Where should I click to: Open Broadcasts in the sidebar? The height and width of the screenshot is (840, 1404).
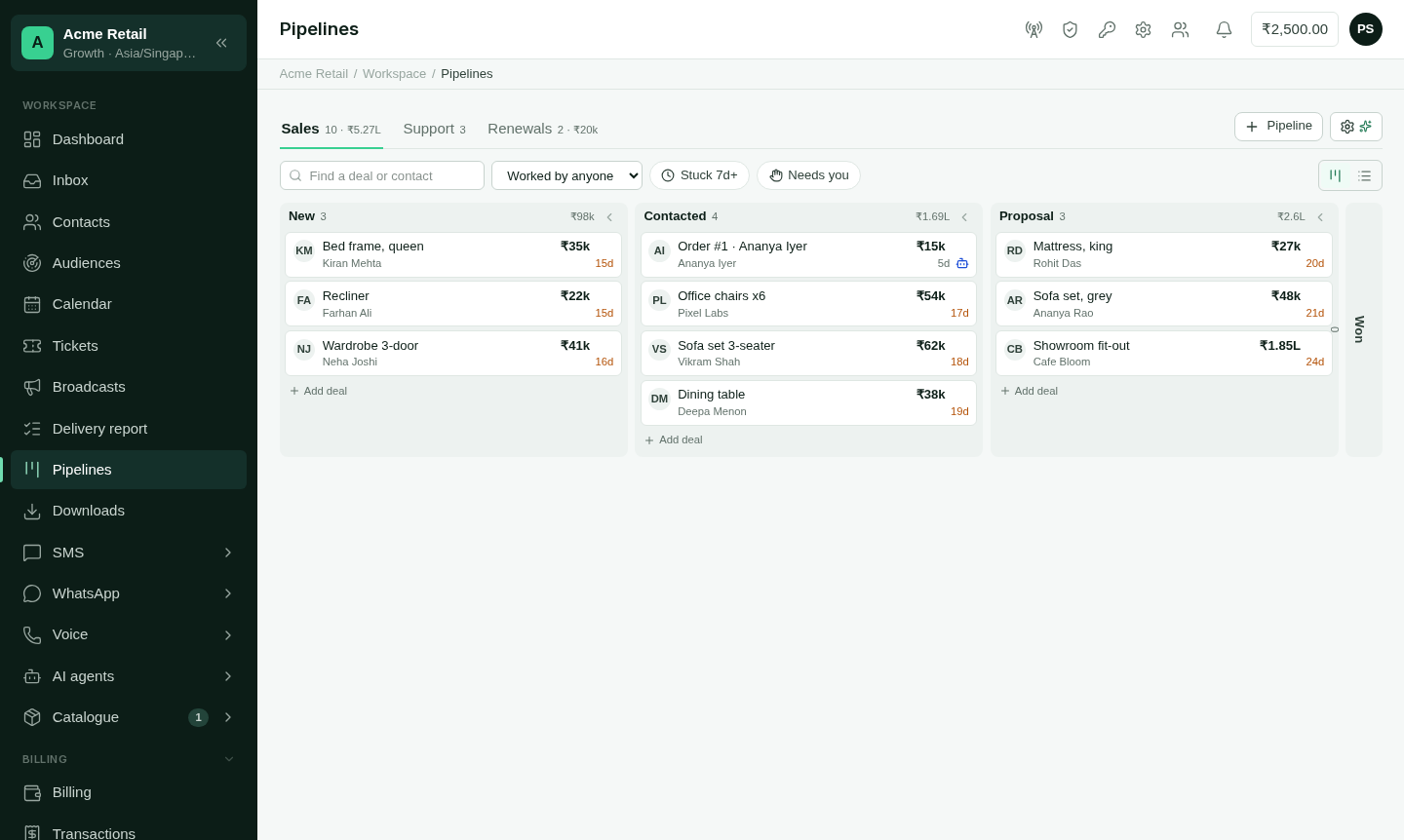[129, 387]
